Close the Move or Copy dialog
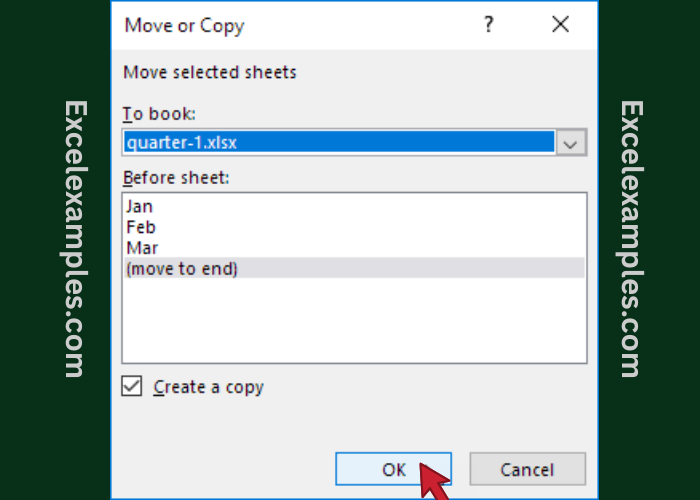The width and height of the screenshot is (700, 500). coord(560,25)
